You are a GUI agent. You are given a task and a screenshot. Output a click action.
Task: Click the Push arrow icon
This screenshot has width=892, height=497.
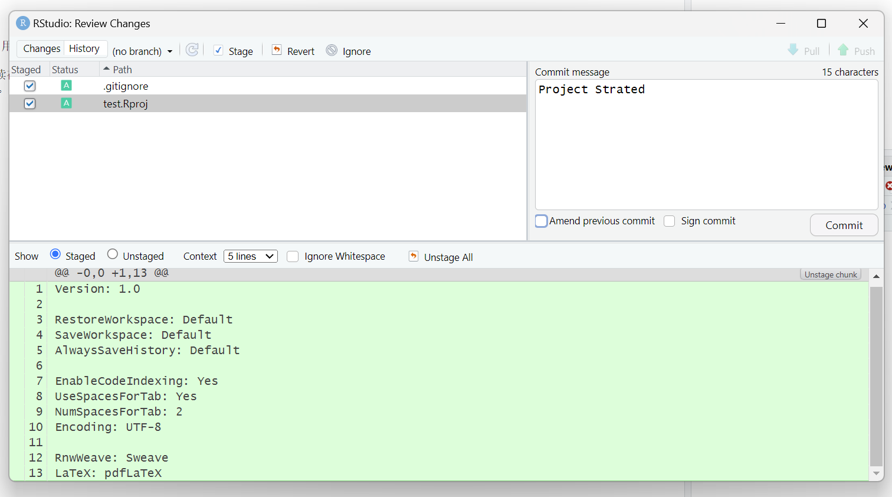843,50
